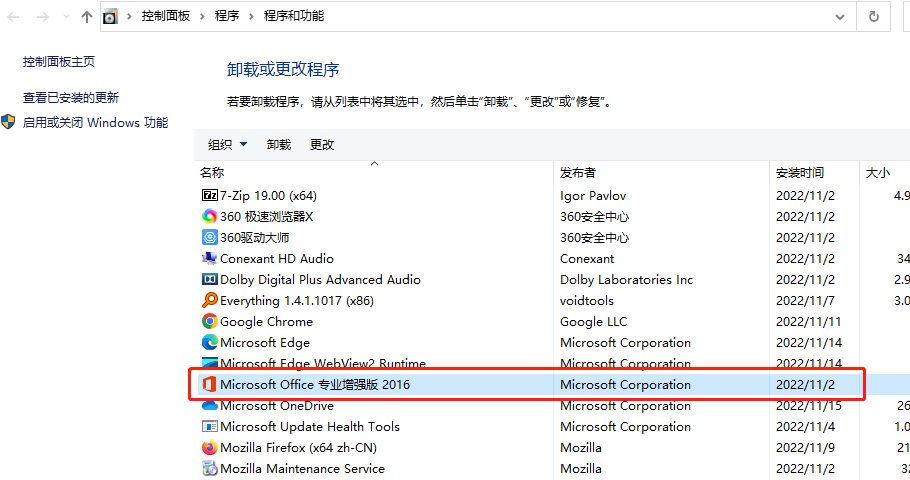Select the Mozilla Firefox icon entry
This screenshot has width=910, height=480.
[210, 447]
